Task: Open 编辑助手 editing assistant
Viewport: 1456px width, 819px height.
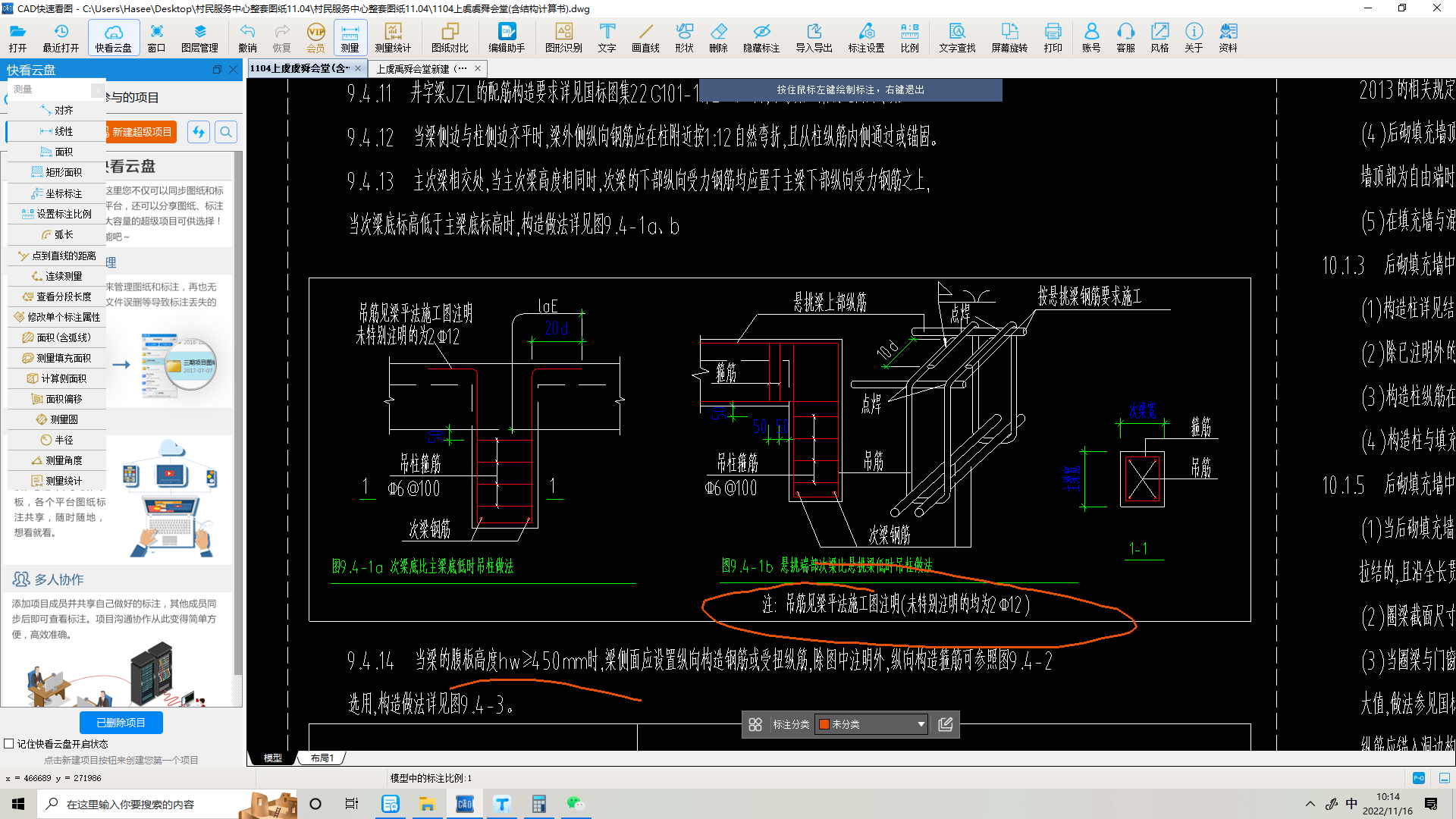Action: click(x=507, y=37)
